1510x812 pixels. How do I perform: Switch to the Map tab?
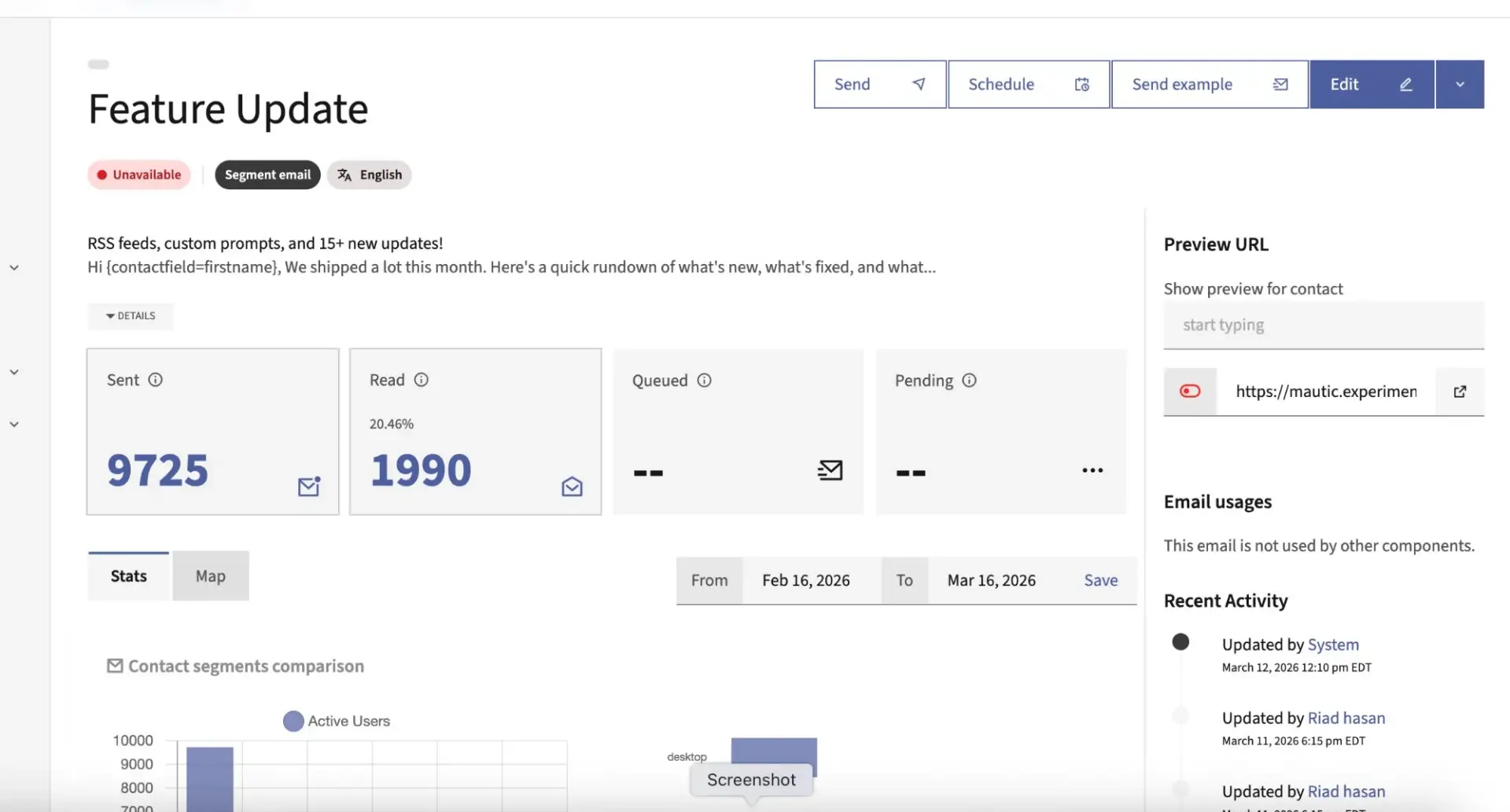pos(209,575)
